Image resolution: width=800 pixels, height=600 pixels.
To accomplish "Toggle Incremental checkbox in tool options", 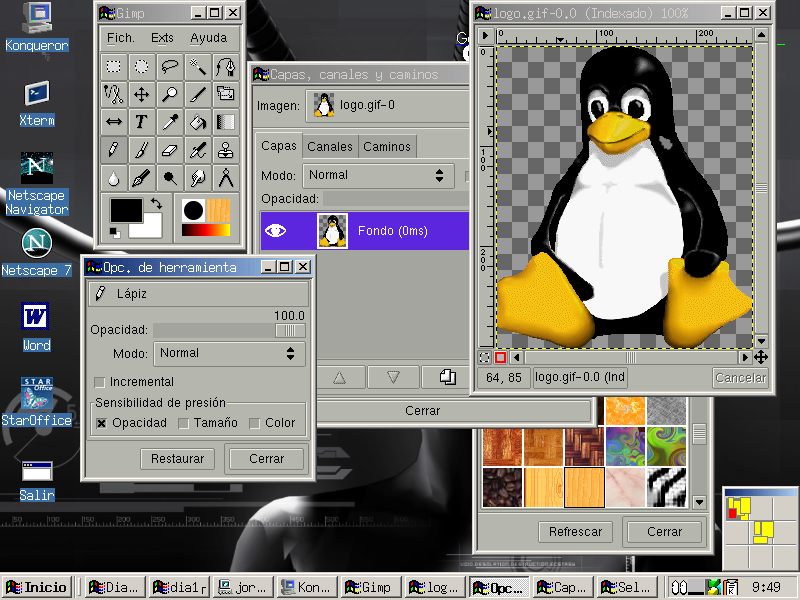I will click(100, 382).
